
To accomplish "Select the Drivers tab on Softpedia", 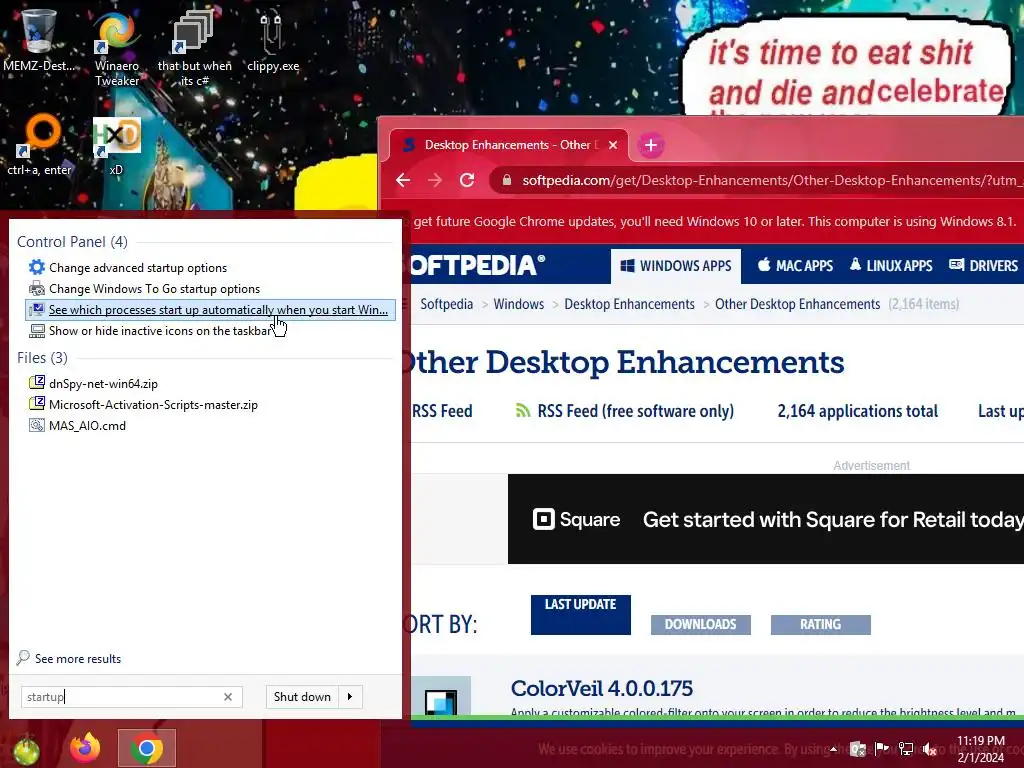I will click(984, 266).
